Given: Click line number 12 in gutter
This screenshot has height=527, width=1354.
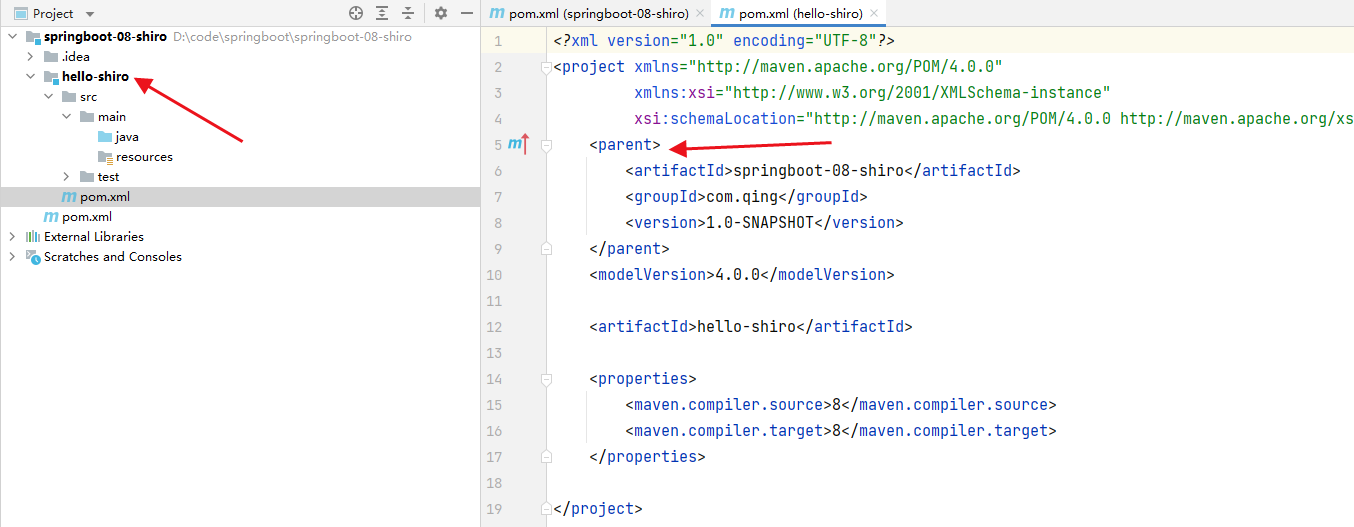Looking at the screenshot, I should (x=493, y=327).
